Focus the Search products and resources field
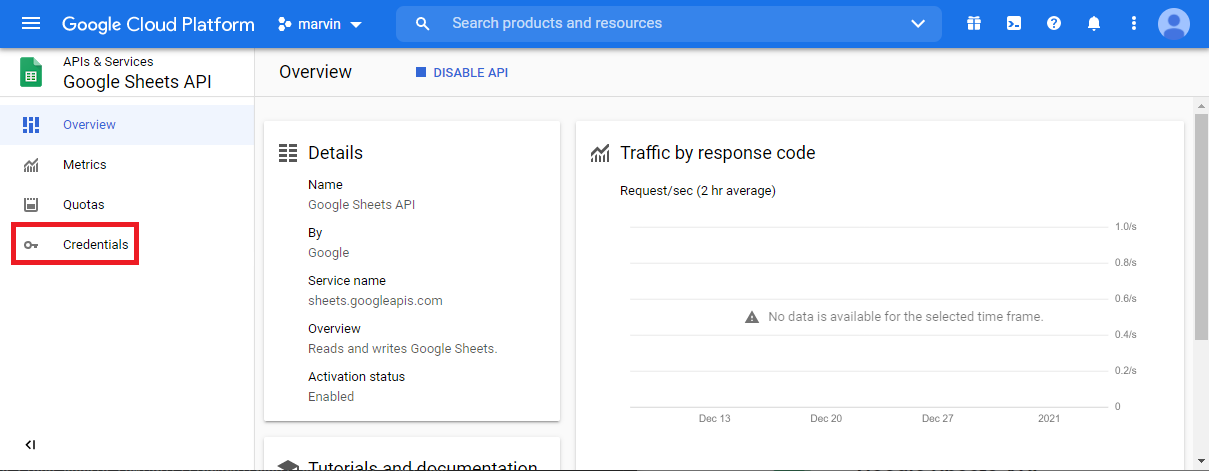Image resolution: width=1209 pixels, height=471 pixels. (668, 23)
